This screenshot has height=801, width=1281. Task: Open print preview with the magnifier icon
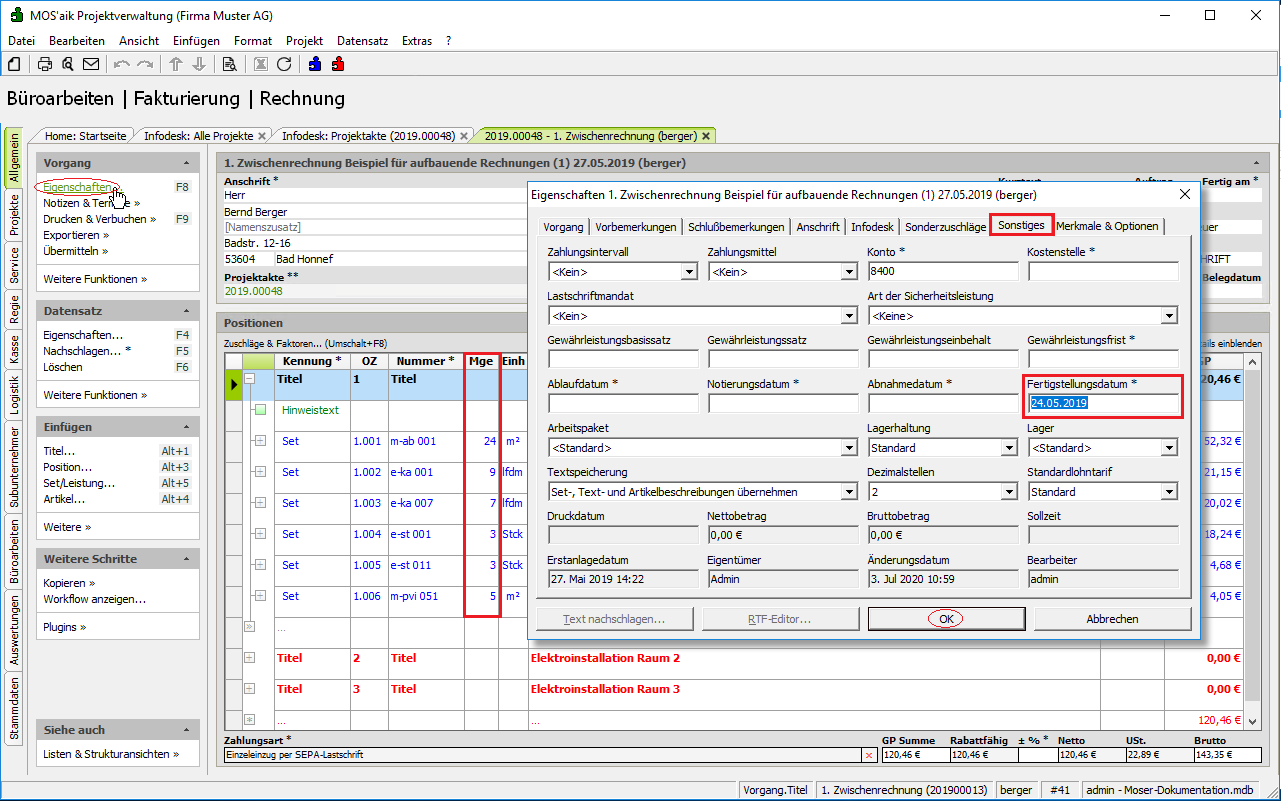[x=68, y=64]
